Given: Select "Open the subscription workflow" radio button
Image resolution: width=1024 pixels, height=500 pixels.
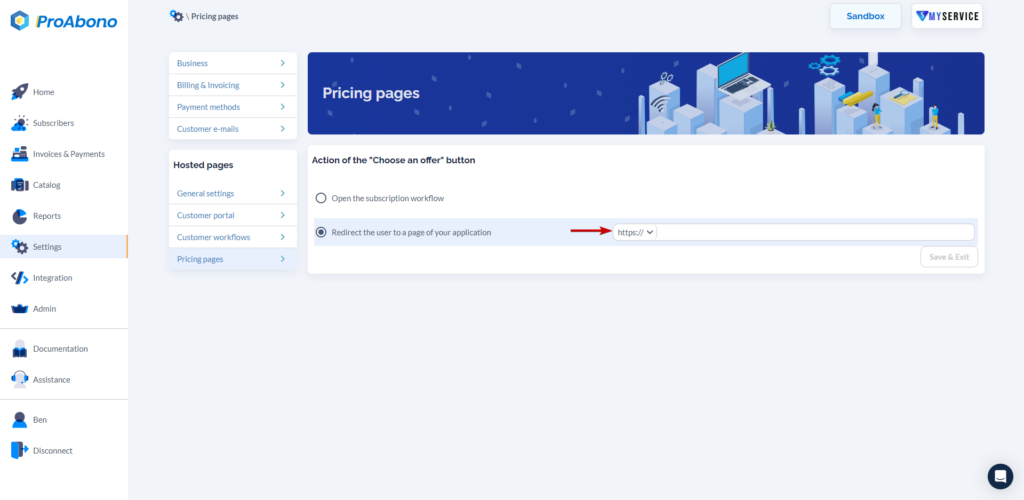Looking at the screenshot, I should [x=321, y=198].
